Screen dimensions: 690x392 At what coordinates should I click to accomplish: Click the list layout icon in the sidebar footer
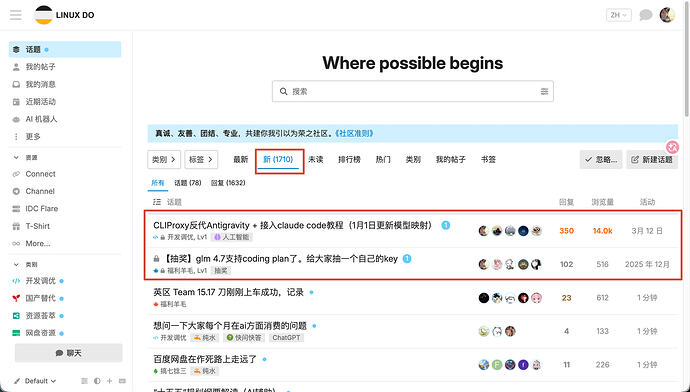point(85,381)
